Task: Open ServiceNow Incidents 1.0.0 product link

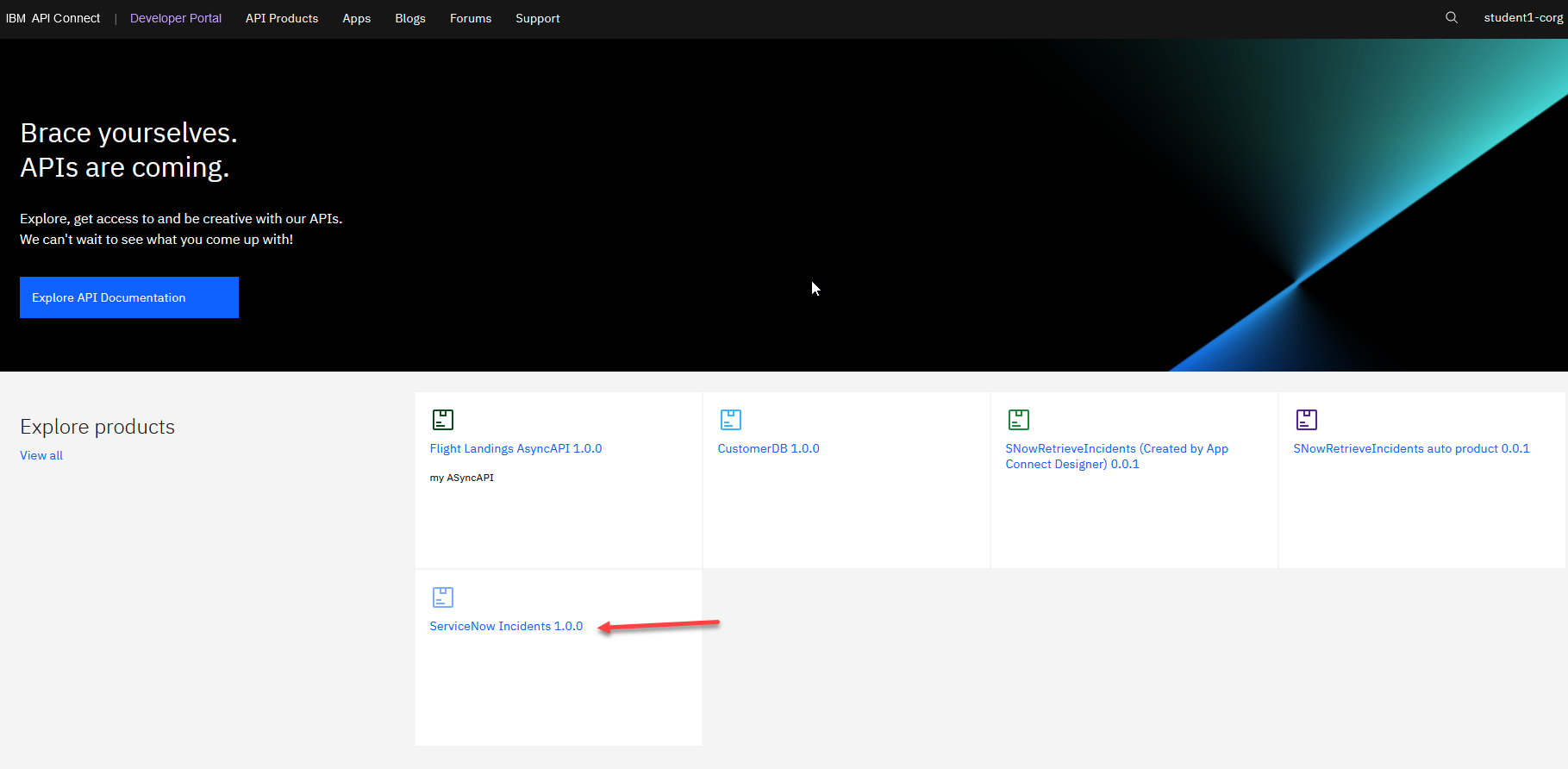Action: (506, 626)
